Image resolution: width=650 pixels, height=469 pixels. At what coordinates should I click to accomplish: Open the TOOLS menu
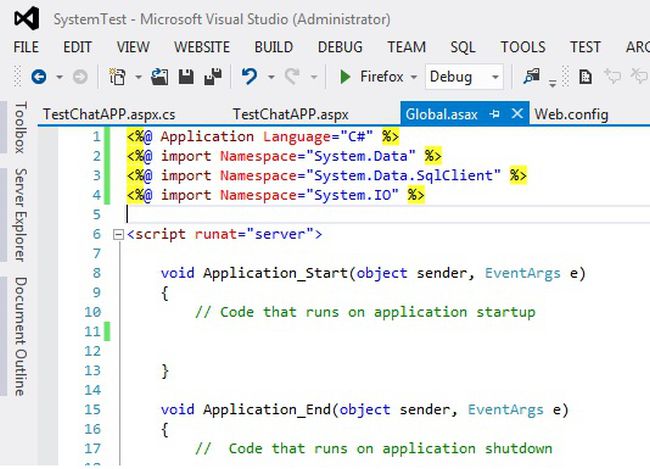[523, 47]
